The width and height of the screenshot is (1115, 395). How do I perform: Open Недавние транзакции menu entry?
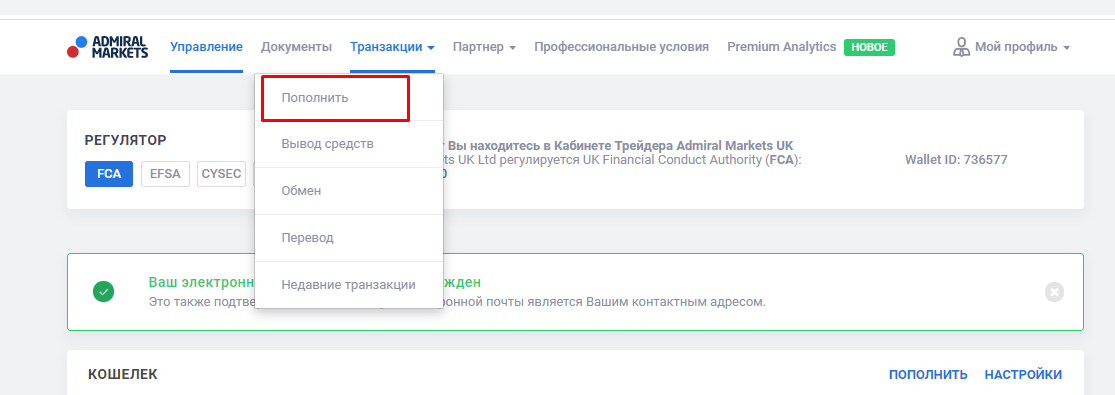[x=349, y=285]
